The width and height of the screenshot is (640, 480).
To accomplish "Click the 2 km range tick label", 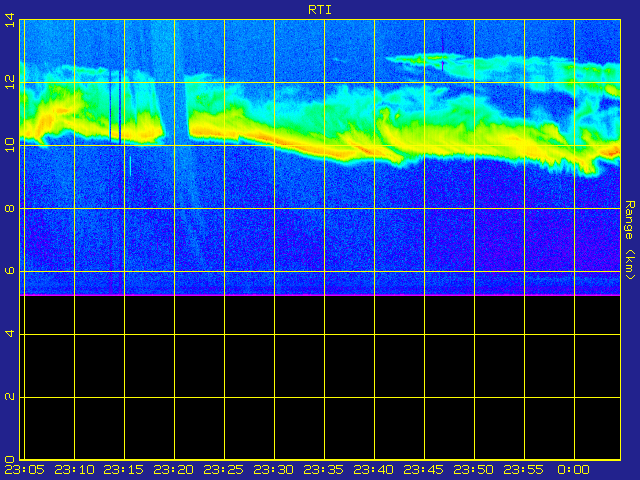I will click(10, 397).
